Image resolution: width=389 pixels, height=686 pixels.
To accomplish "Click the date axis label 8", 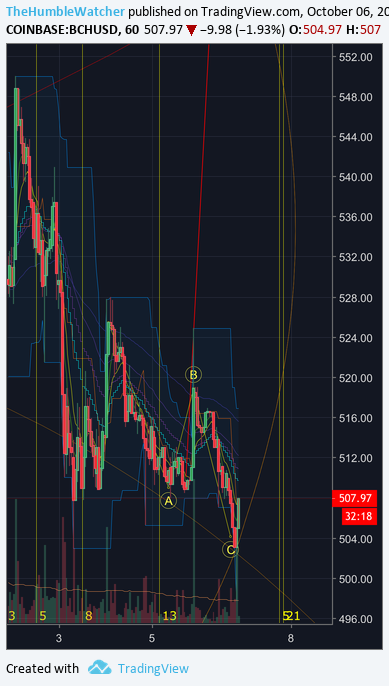I will (291, 638).
